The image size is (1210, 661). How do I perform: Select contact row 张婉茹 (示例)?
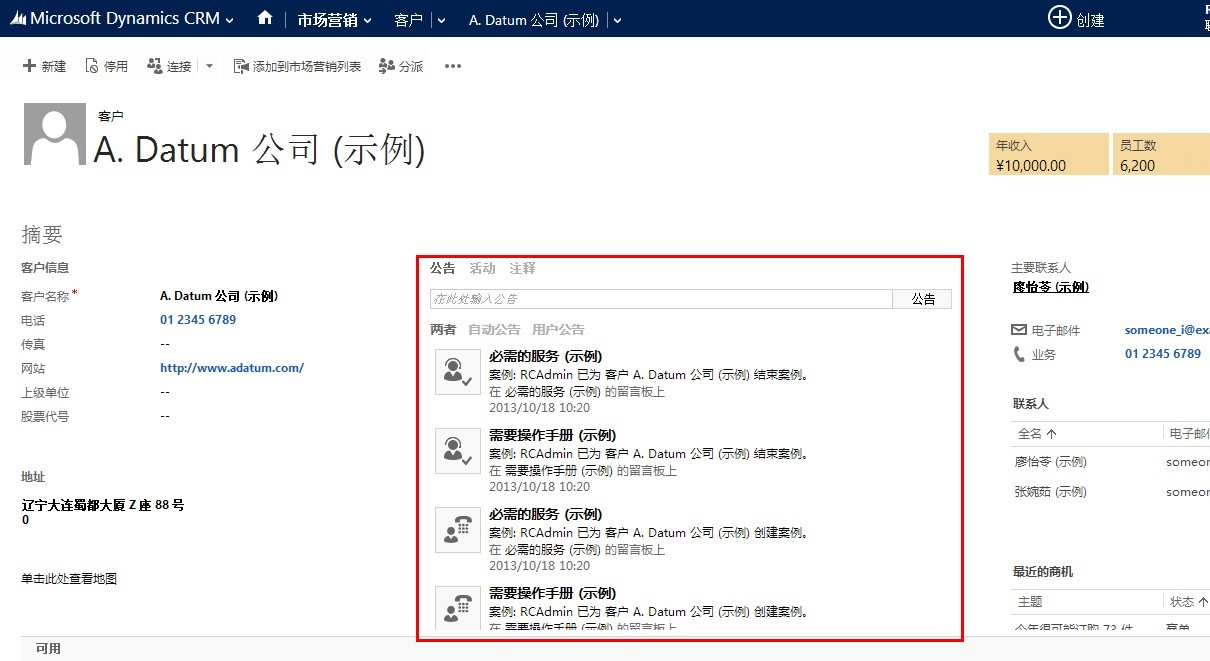(x=1050, y=492)
